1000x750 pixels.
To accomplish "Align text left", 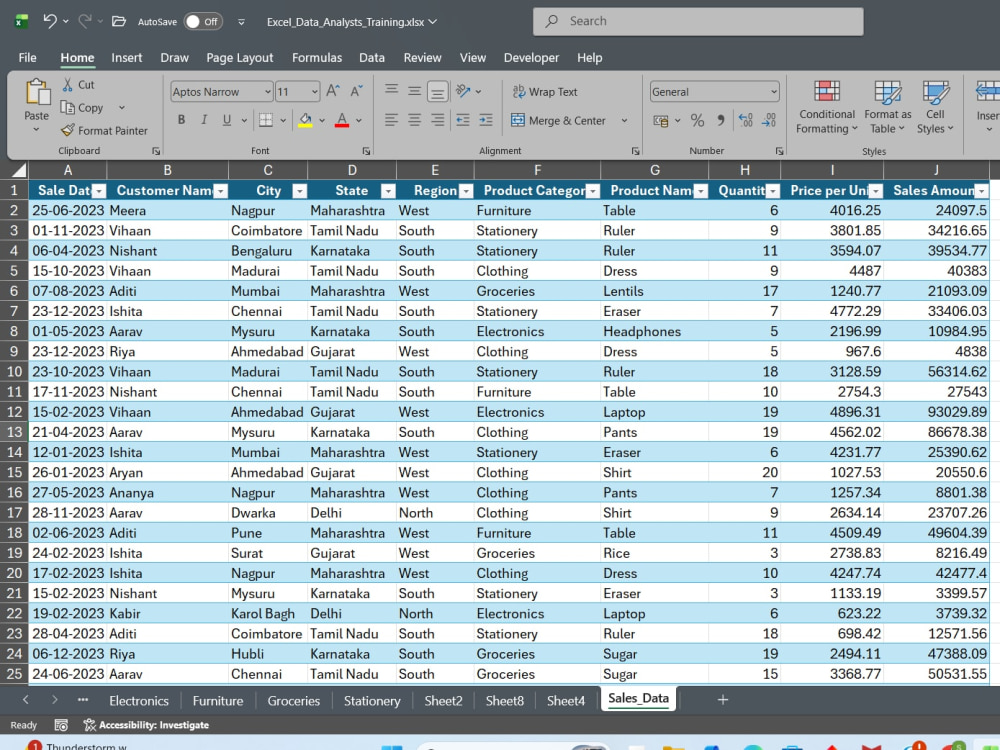I will tap(392, 120).
